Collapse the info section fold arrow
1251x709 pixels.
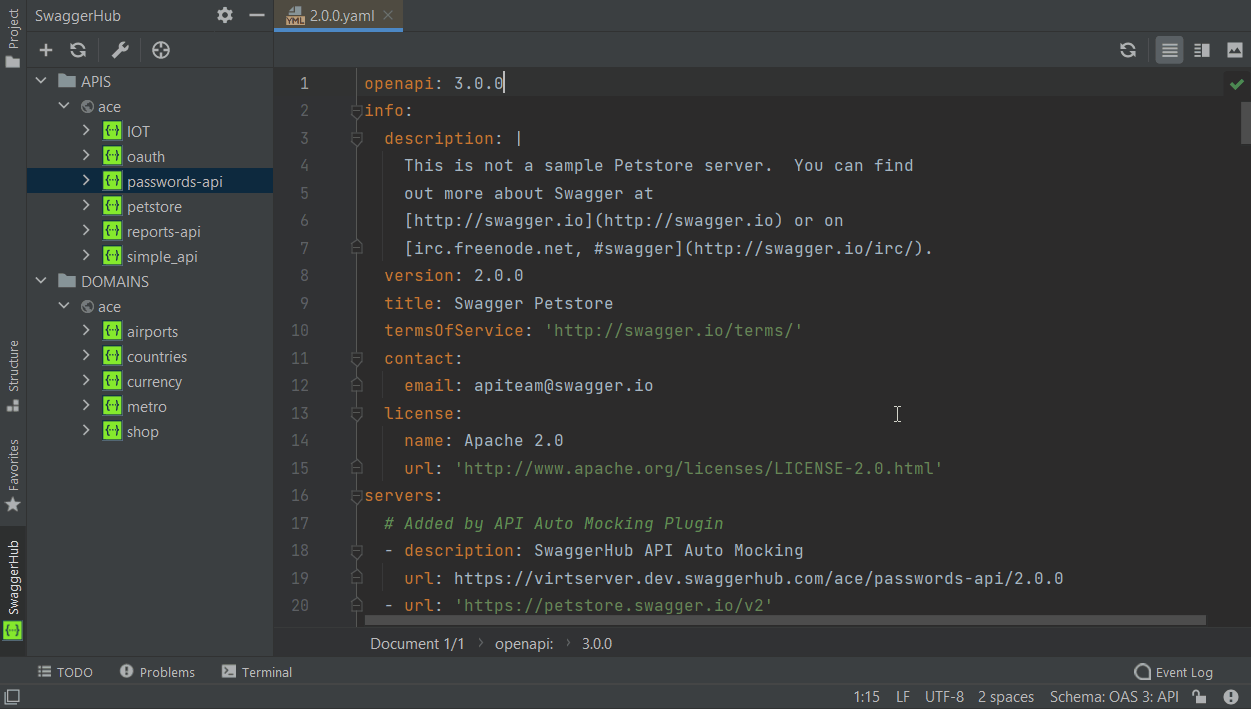[x=356, y=110]
